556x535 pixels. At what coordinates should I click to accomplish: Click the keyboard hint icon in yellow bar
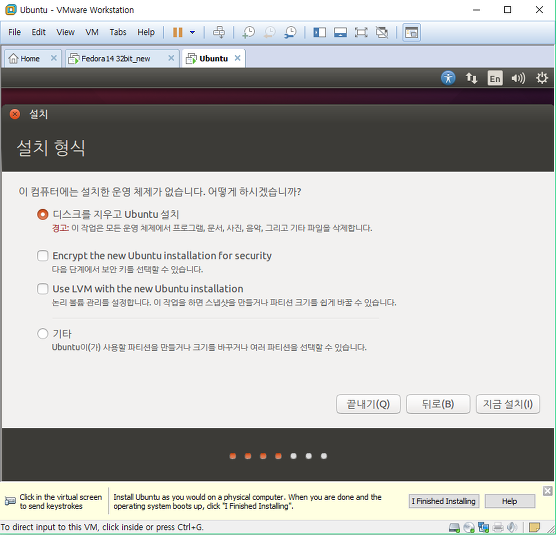click(10, 501)
